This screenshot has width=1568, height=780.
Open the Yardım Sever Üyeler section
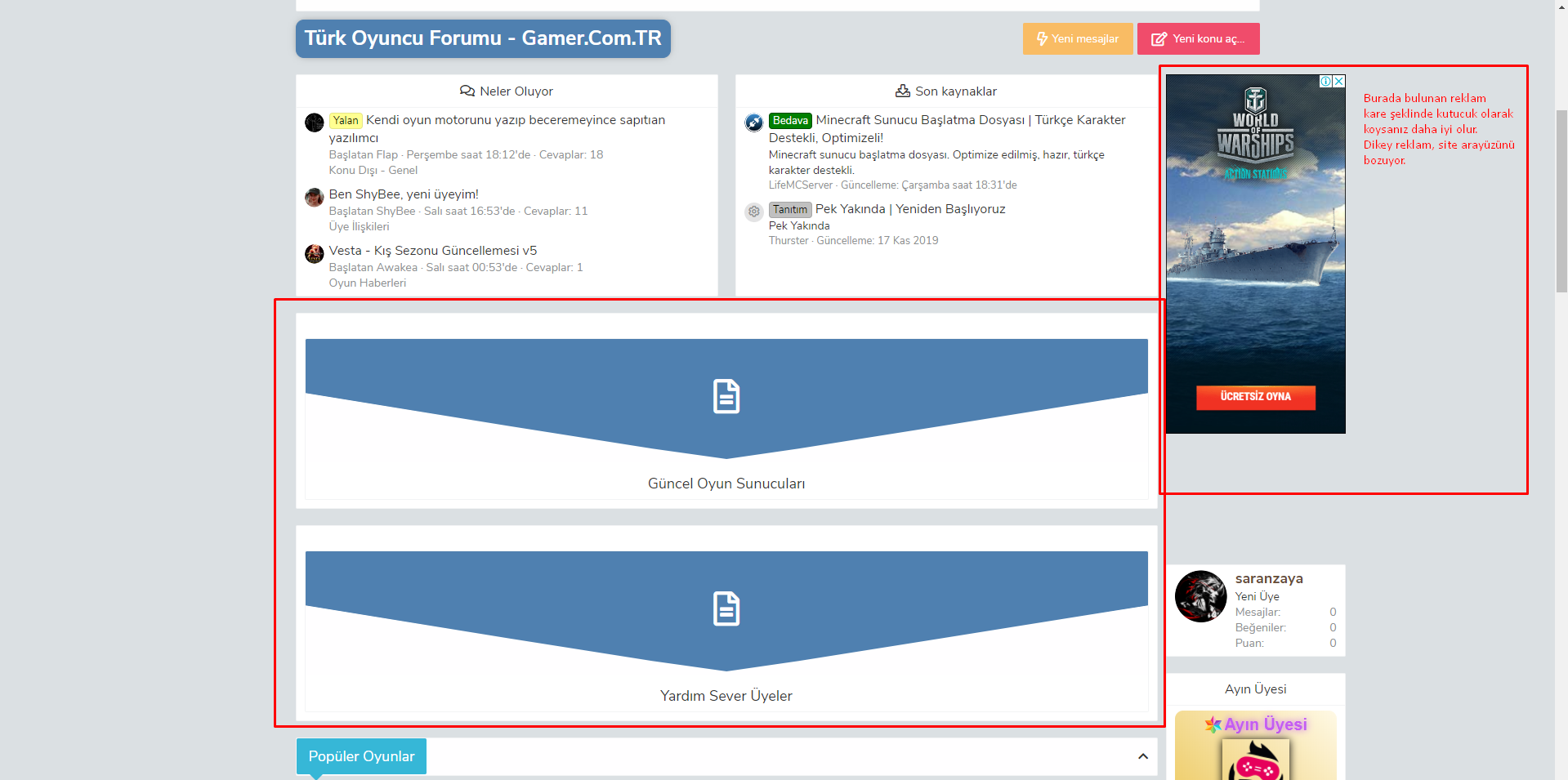click(726, 696)
